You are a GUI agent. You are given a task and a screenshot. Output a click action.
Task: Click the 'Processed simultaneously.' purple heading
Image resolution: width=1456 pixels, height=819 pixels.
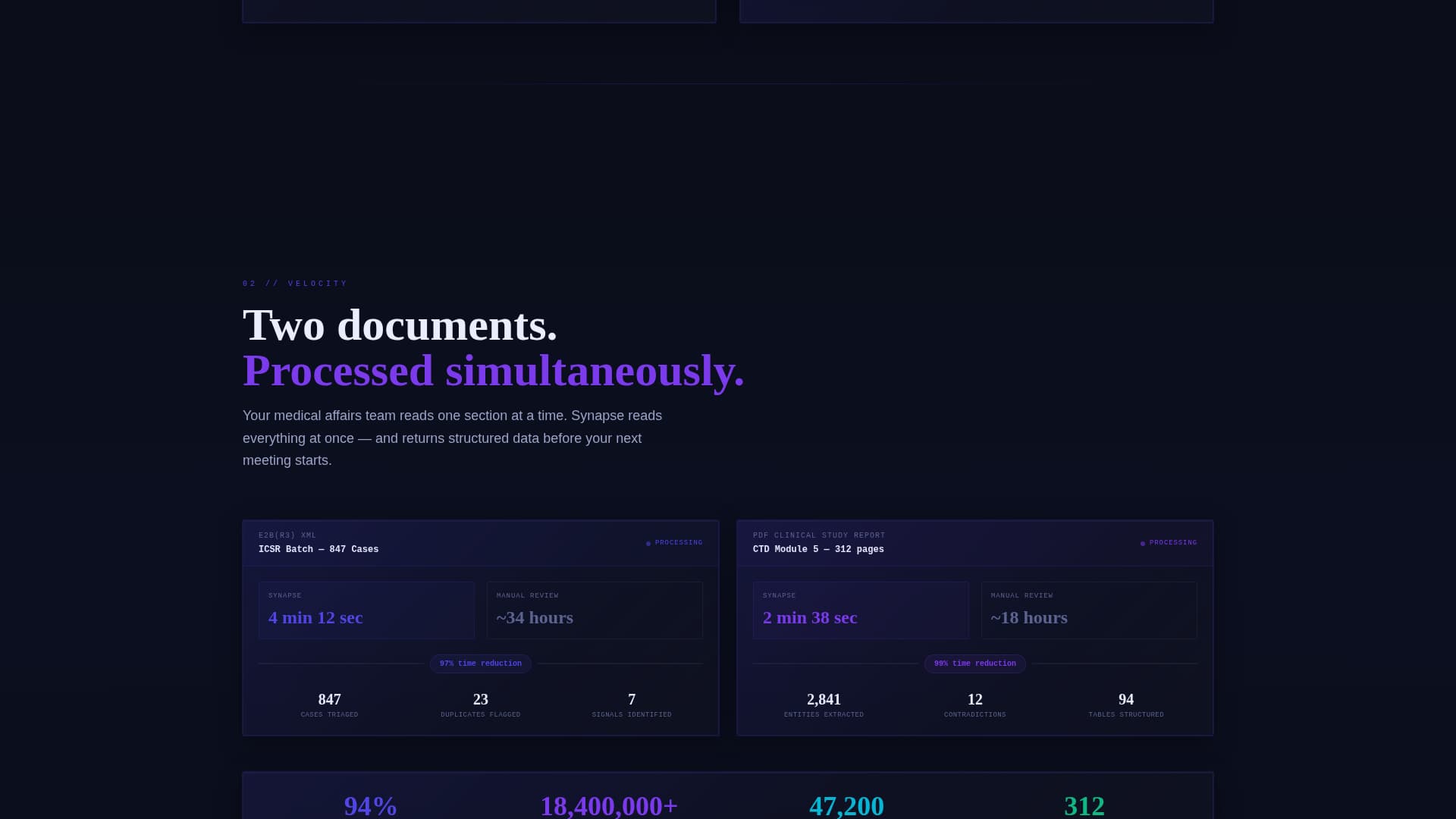[494, 371]
